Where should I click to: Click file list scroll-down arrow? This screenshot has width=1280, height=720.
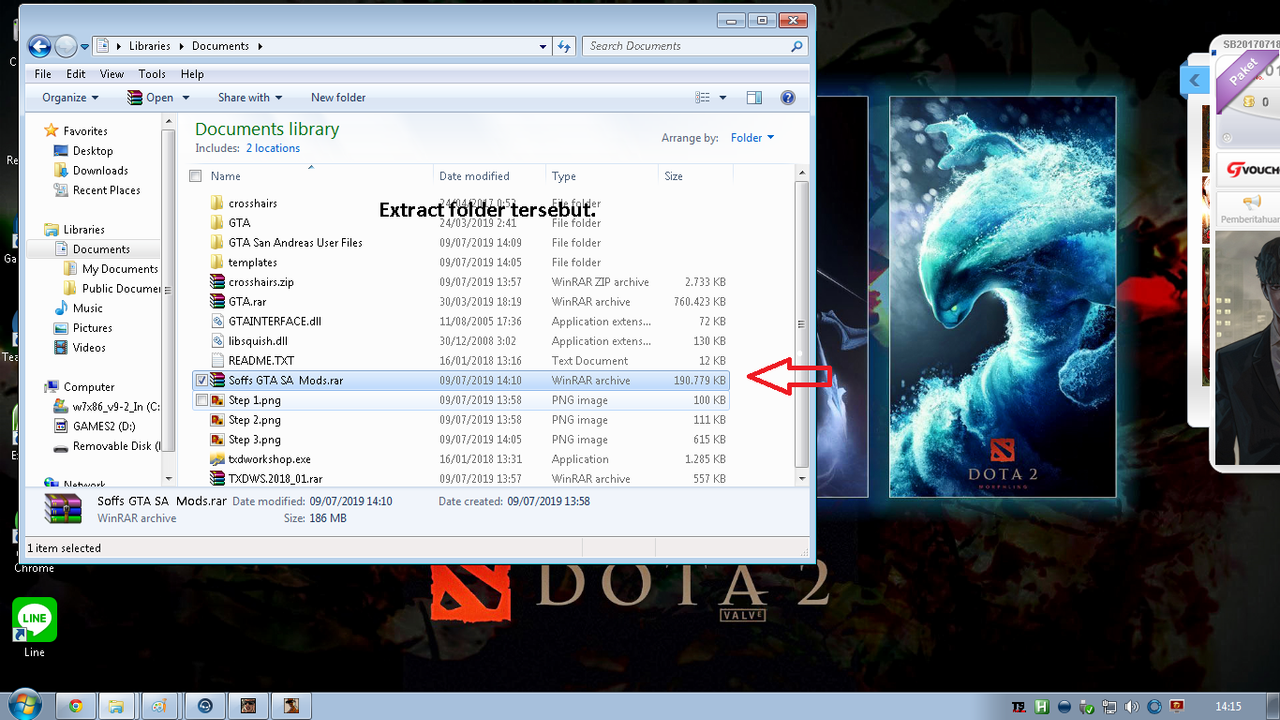point(801,479)
